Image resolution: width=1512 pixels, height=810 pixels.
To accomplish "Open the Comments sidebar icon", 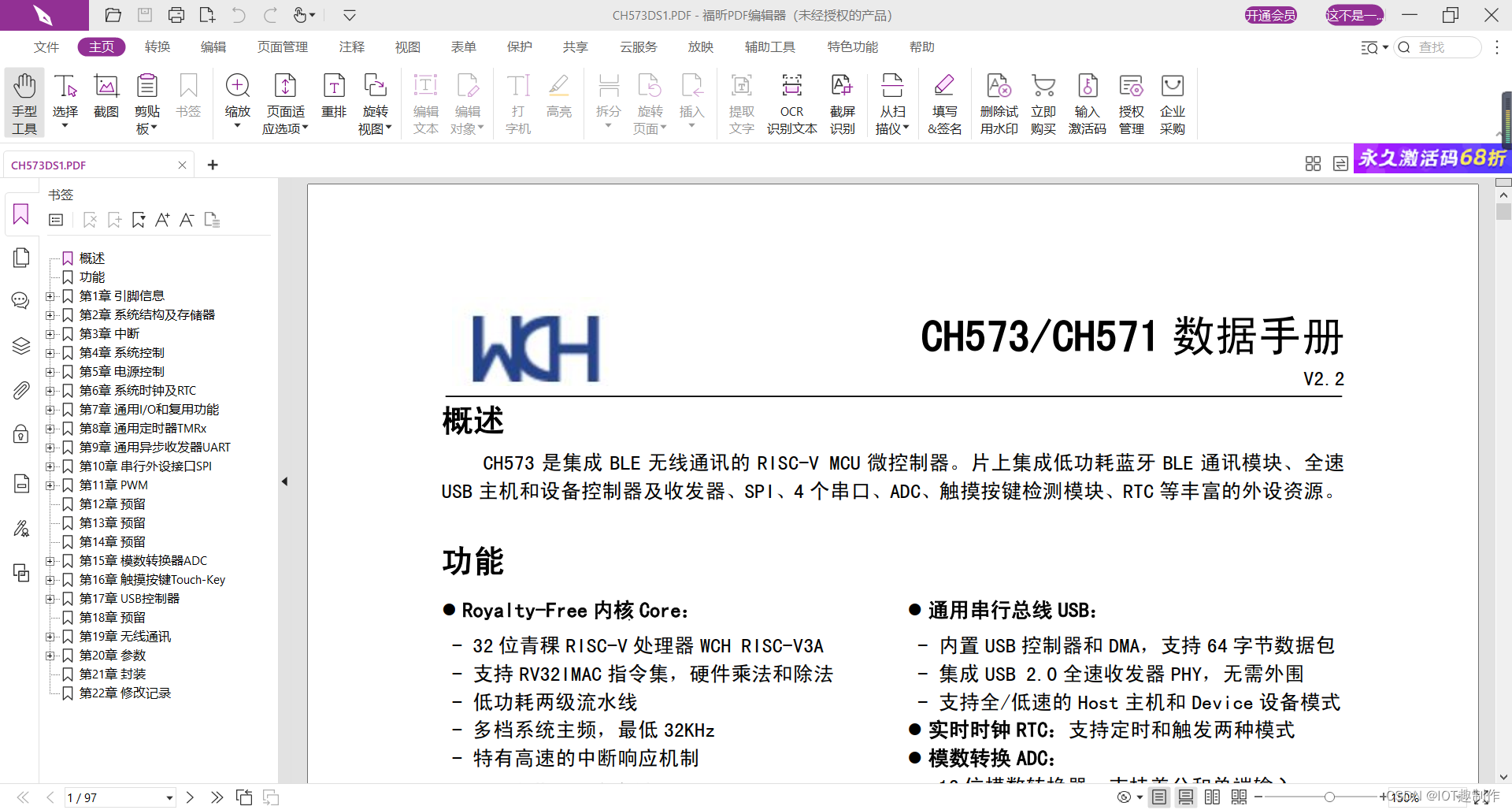I will pos(20,300).
